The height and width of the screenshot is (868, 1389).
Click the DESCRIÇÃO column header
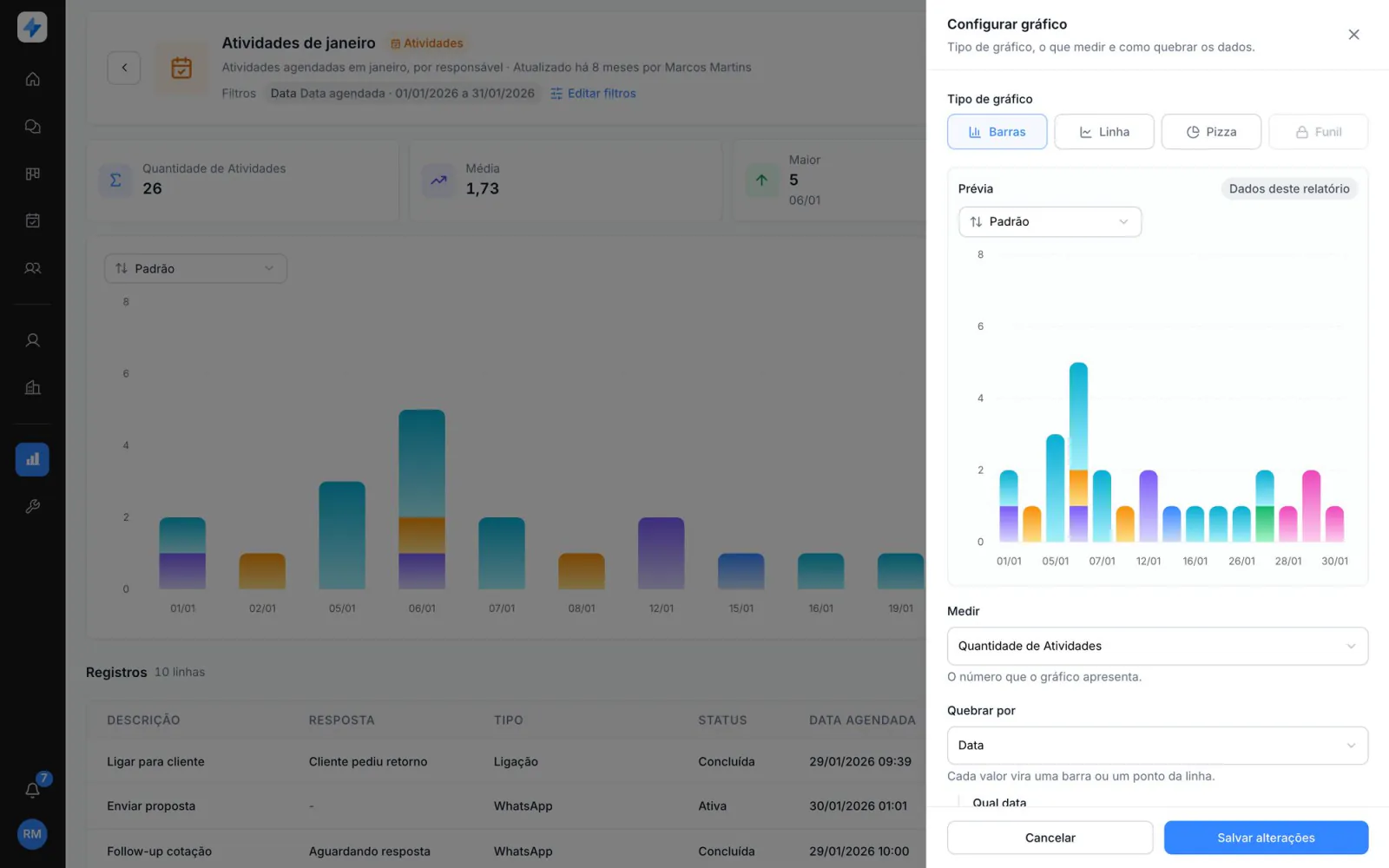point(143,720)
